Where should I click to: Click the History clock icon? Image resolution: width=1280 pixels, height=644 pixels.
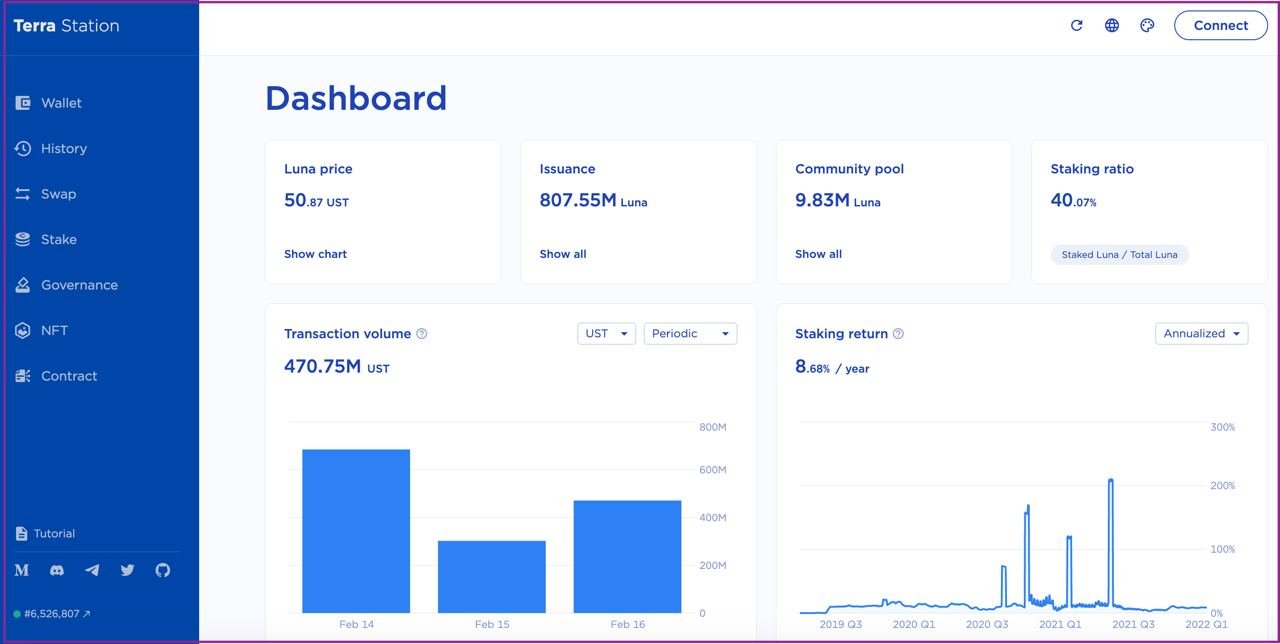[x=23, y=148]
